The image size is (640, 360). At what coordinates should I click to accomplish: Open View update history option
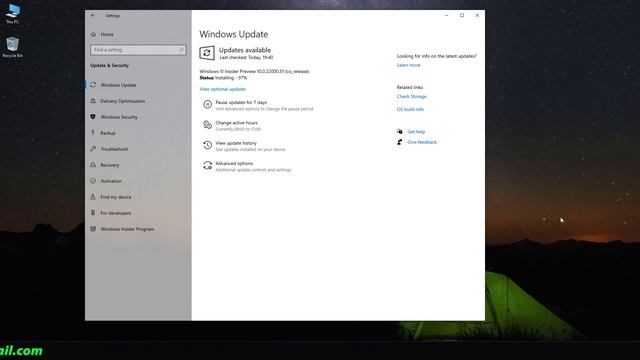pos(236,143)
